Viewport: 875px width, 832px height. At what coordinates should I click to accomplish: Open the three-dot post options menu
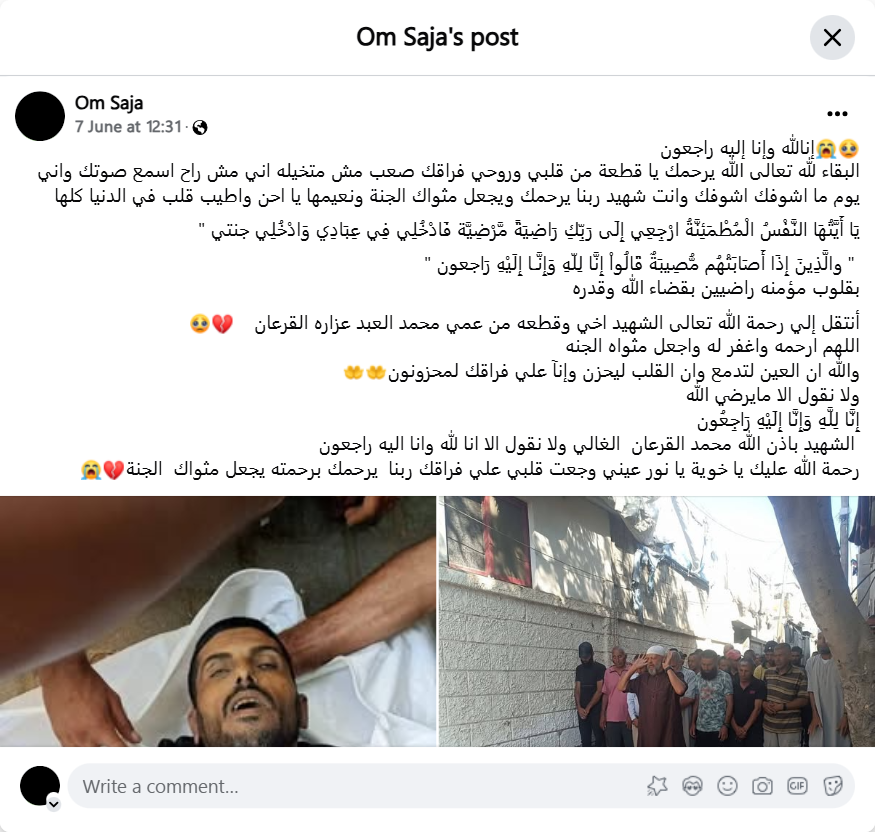pyautogui.click(x=837, y=114)
